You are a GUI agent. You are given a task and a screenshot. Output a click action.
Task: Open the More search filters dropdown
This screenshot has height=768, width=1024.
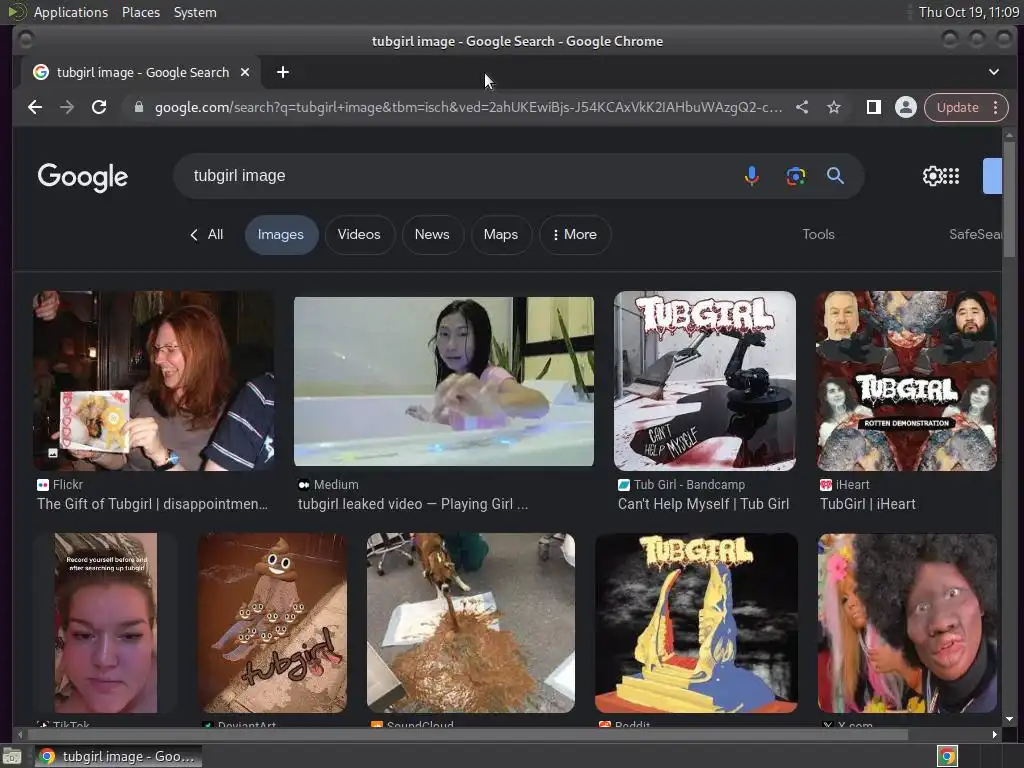coord(575,234)
